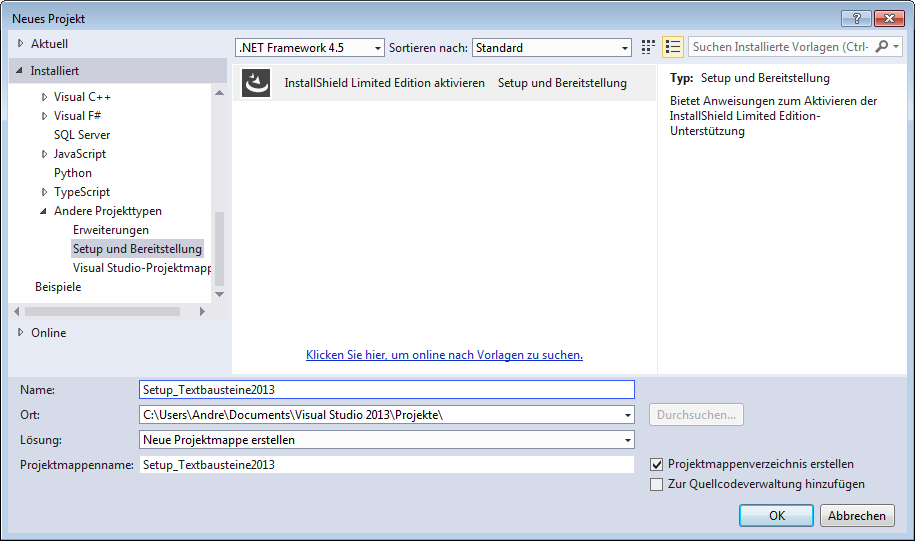This screenshot has width=915, height=541.
Task: Click the tree vertical scrollbar thumb
Action: tap(219, 249)
